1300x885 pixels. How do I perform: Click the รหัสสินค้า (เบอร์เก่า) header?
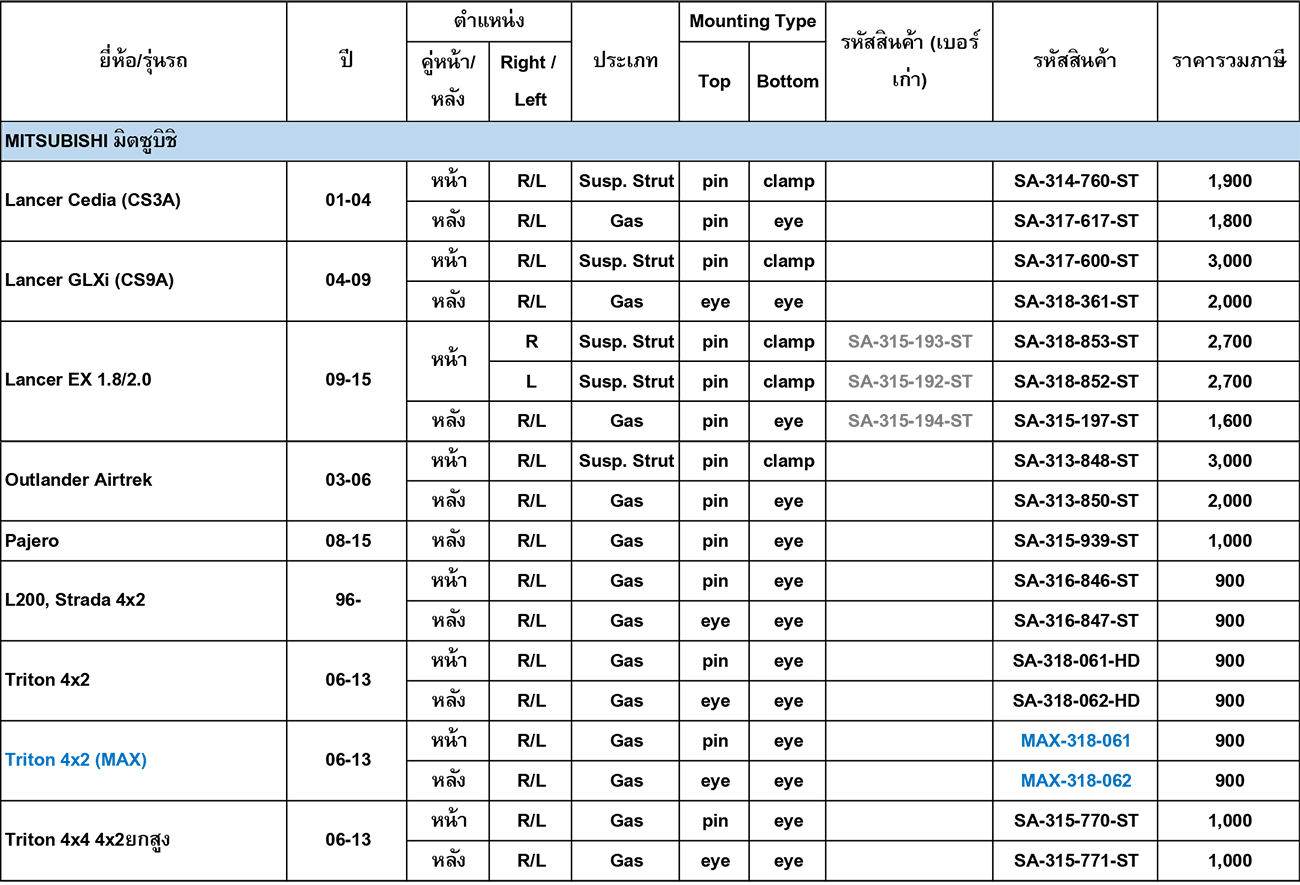(909, 61)
